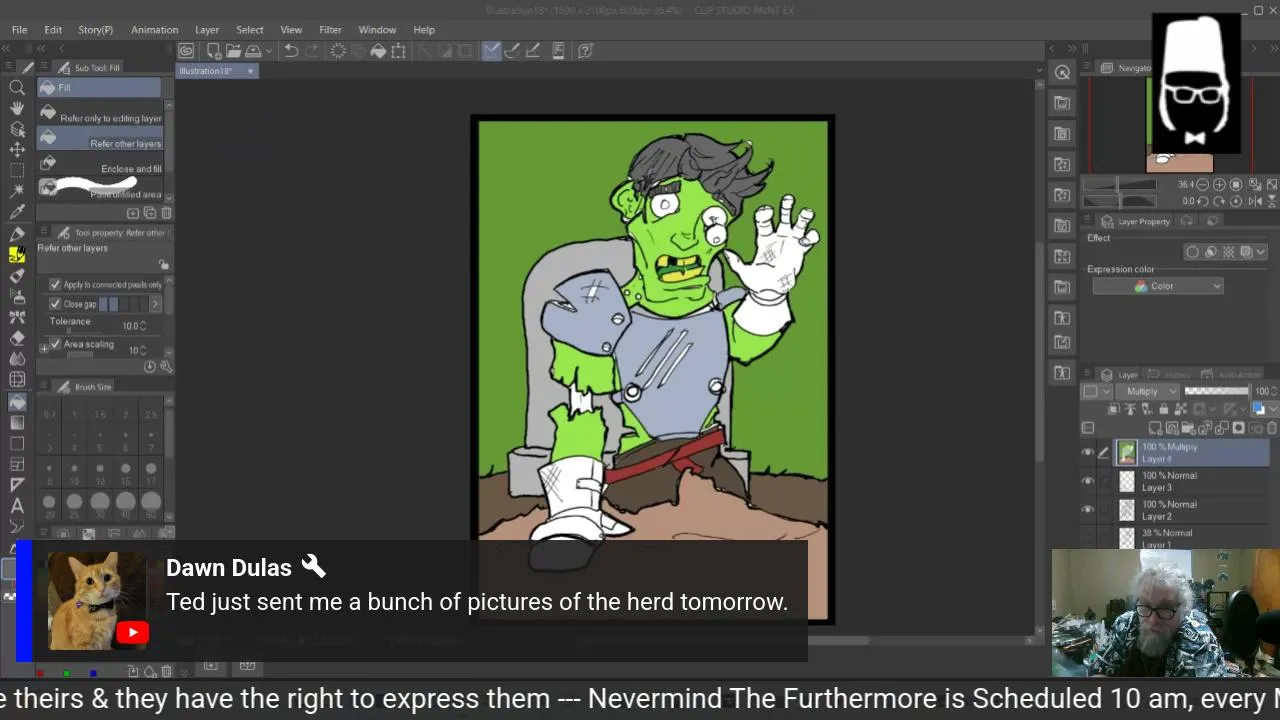Open Clip Studio support help icon

tap(585, 51)
